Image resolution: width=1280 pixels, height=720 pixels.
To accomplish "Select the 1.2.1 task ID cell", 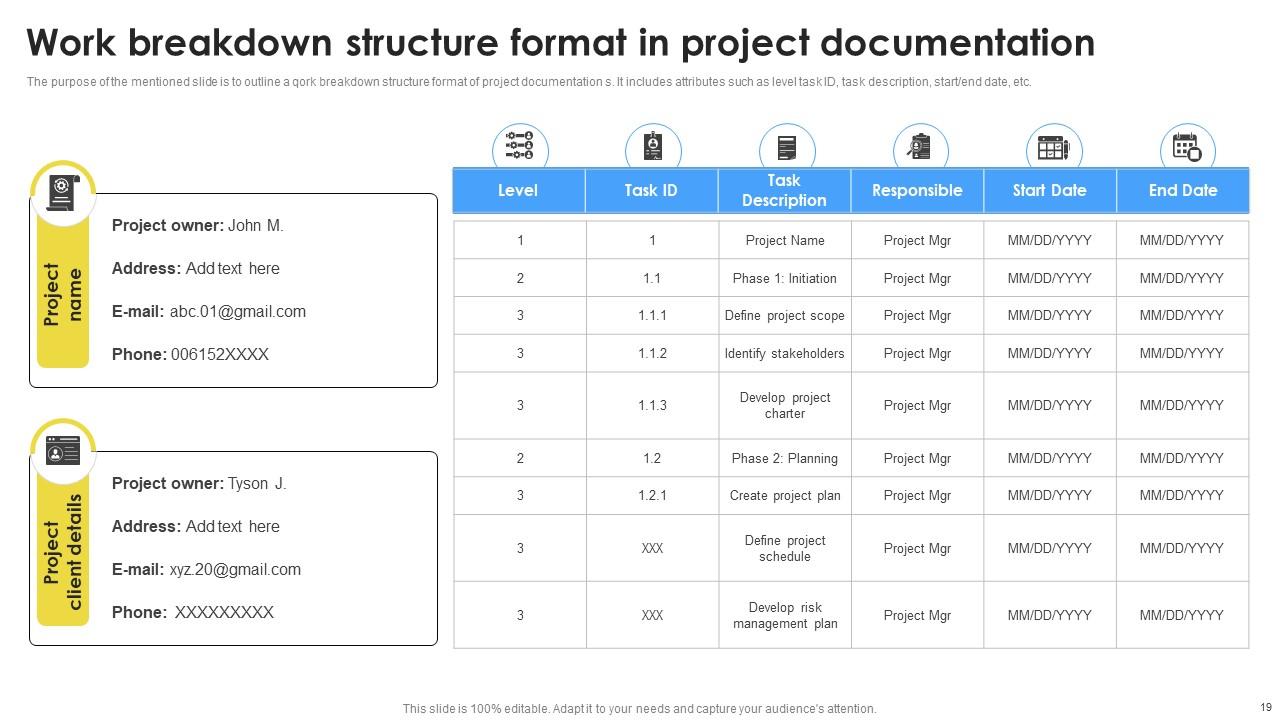I will pyautogui.click(x=652, y=495).
